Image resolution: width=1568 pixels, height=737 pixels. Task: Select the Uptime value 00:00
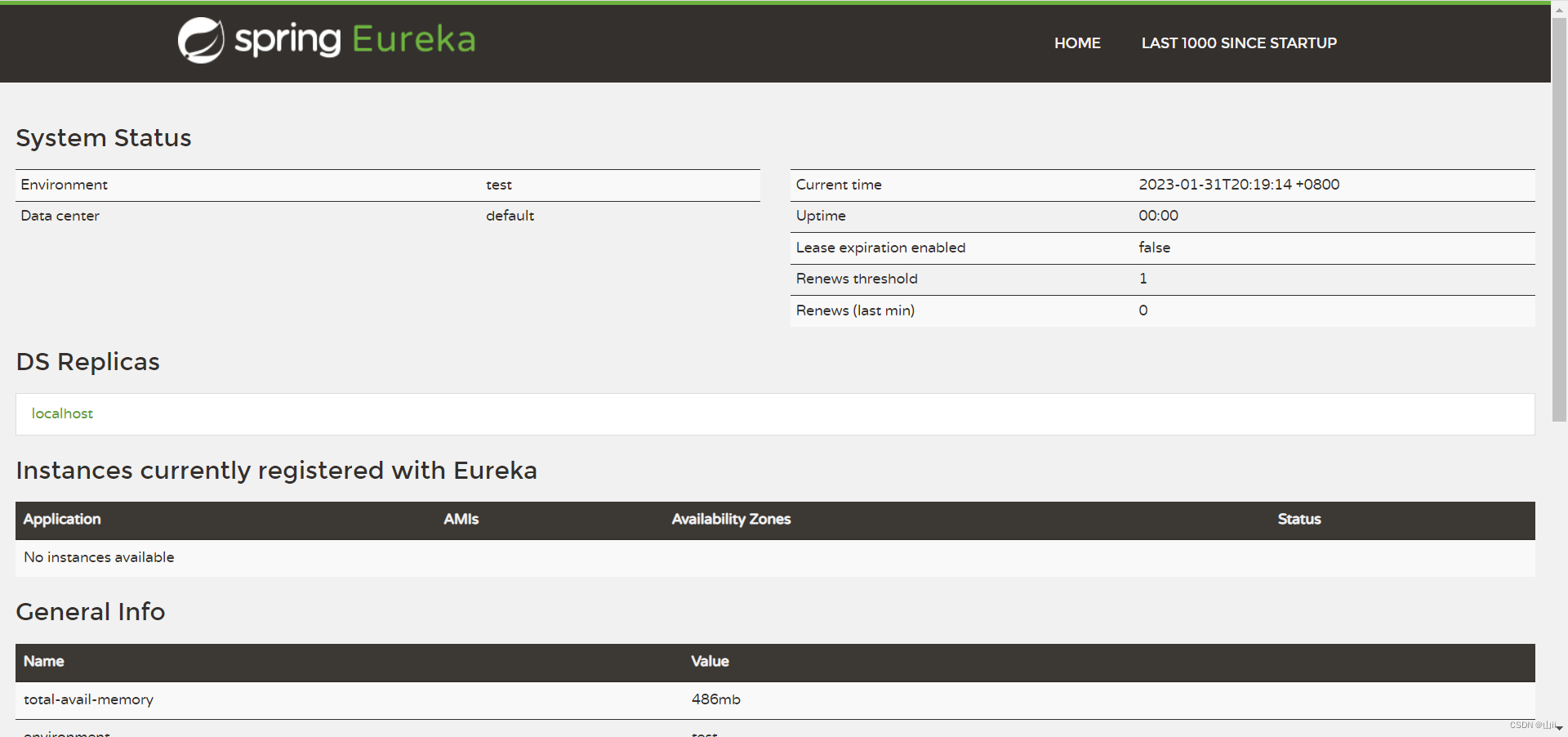click(1158, 216)
